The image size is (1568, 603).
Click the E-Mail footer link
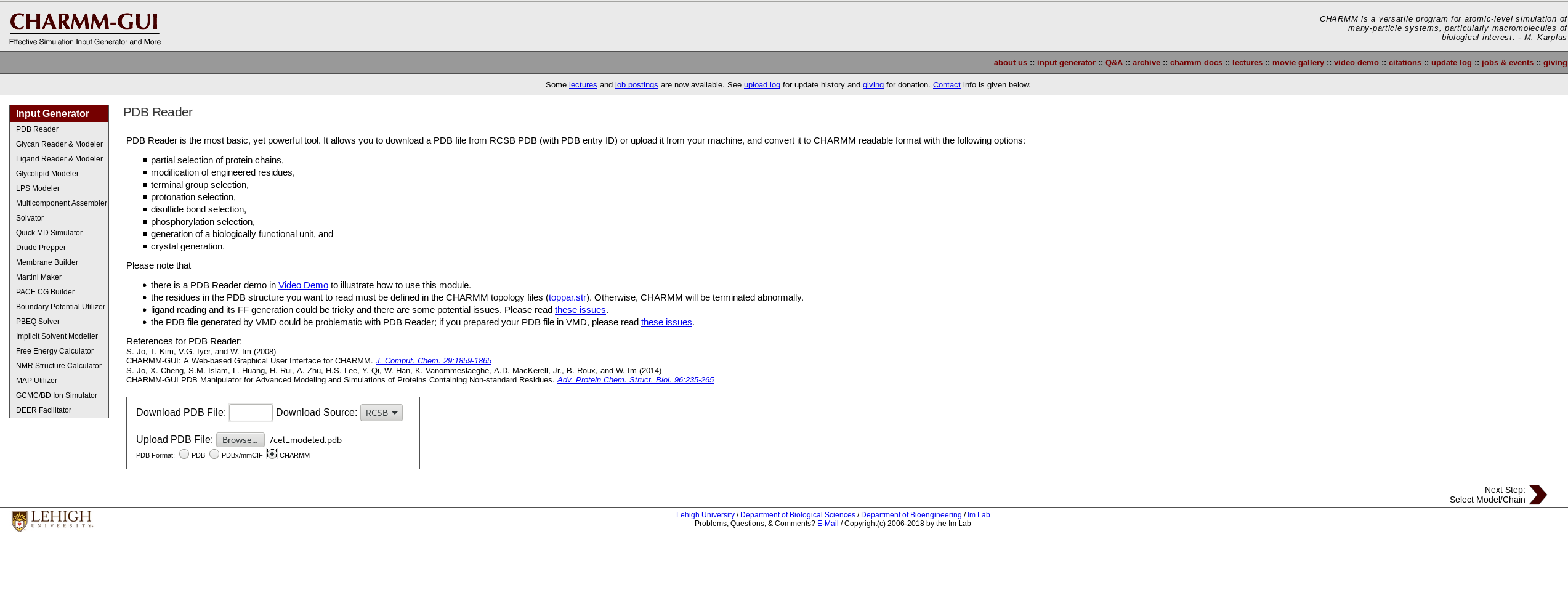tap(828, 524)
